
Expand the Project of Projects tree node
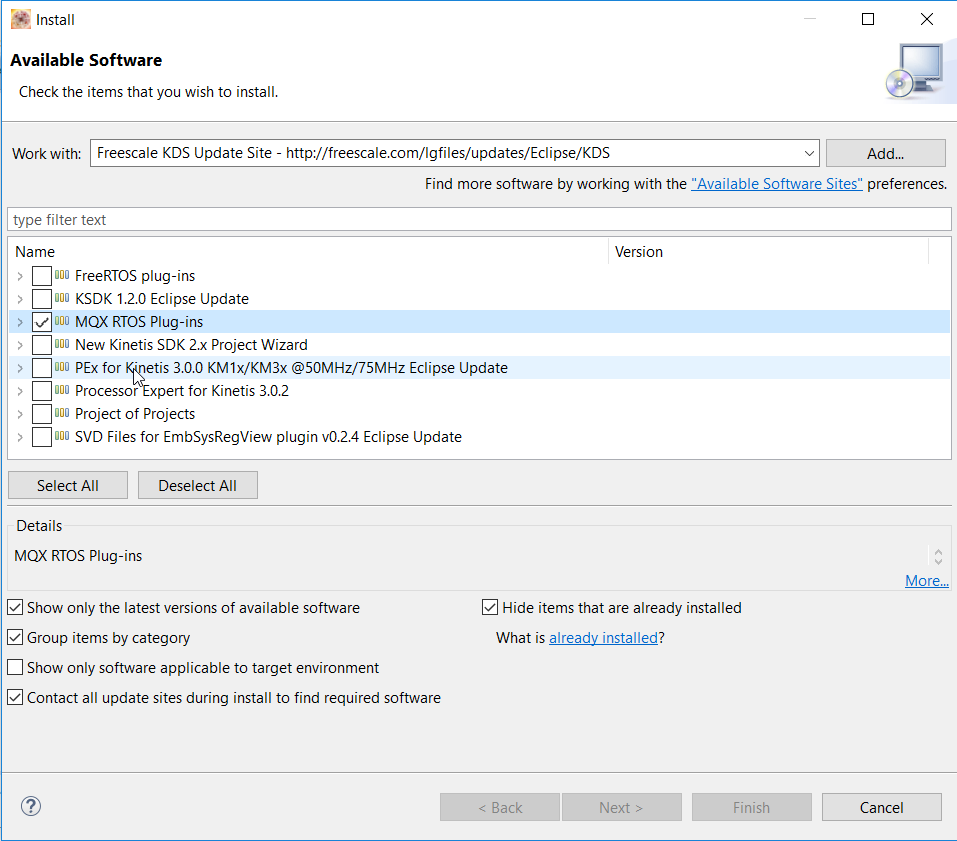tap(20, 414)
